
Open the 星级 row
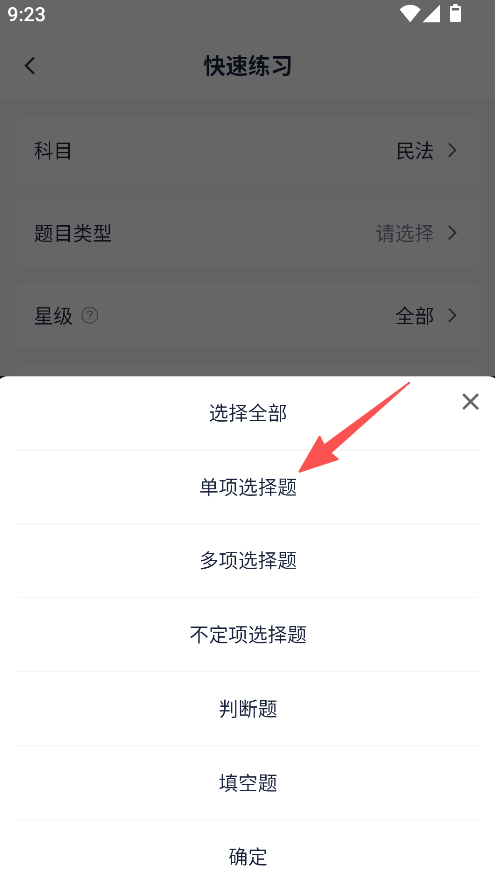point(248,315)
